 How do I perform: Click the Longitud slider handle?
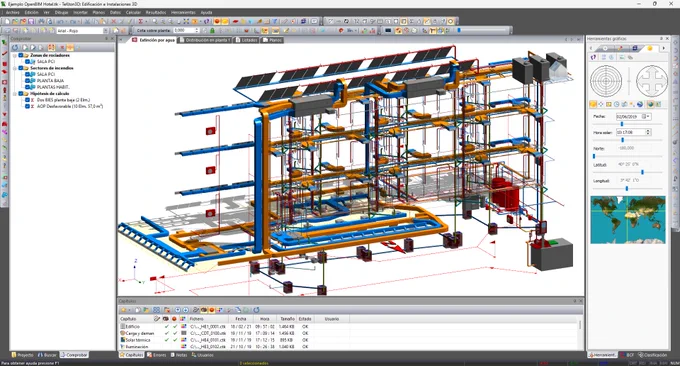pos(627,189)
